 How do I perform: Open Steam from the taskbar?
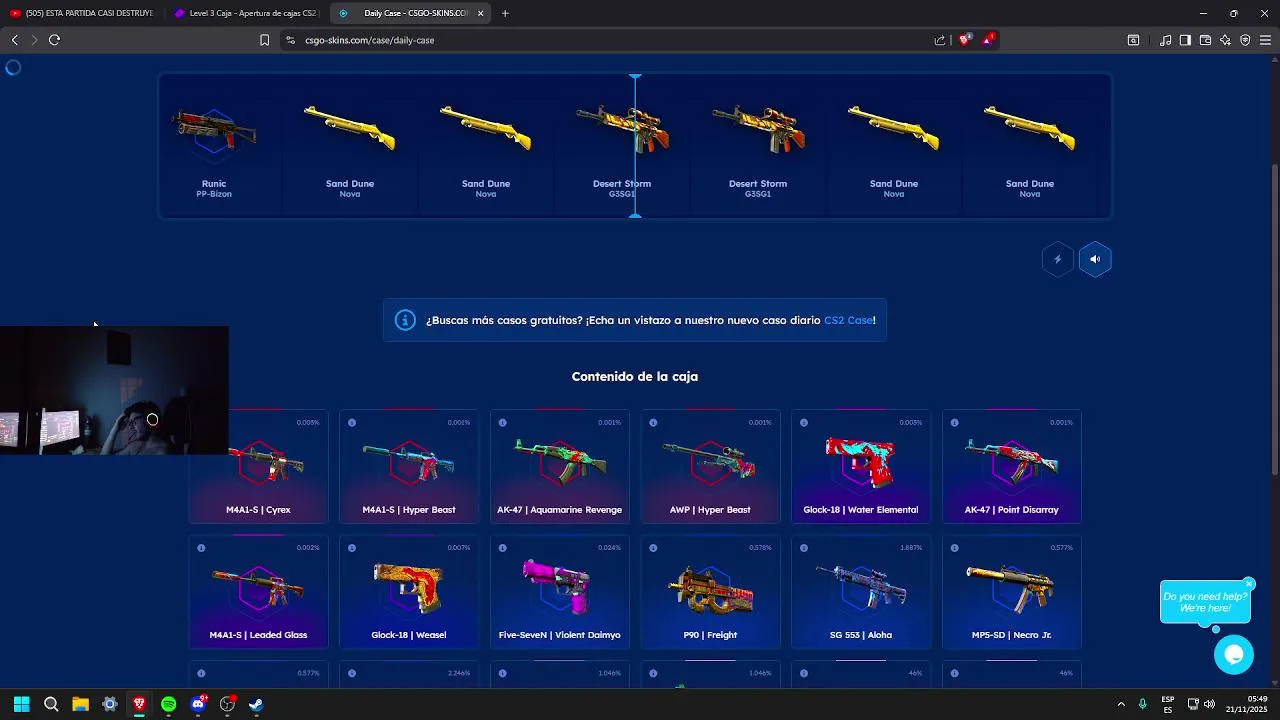[x=256, y=704]
